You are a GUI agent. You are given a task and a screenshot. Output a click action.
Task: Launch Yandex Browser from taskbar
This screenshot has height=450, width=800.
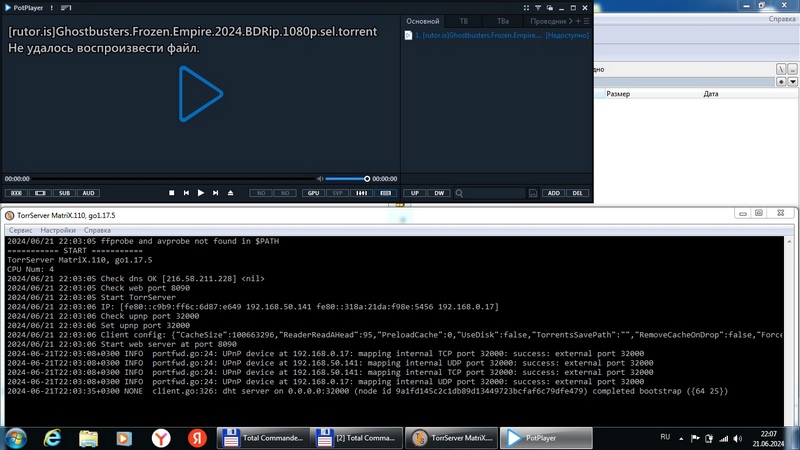pyautogui.click(x=161, y=438)
